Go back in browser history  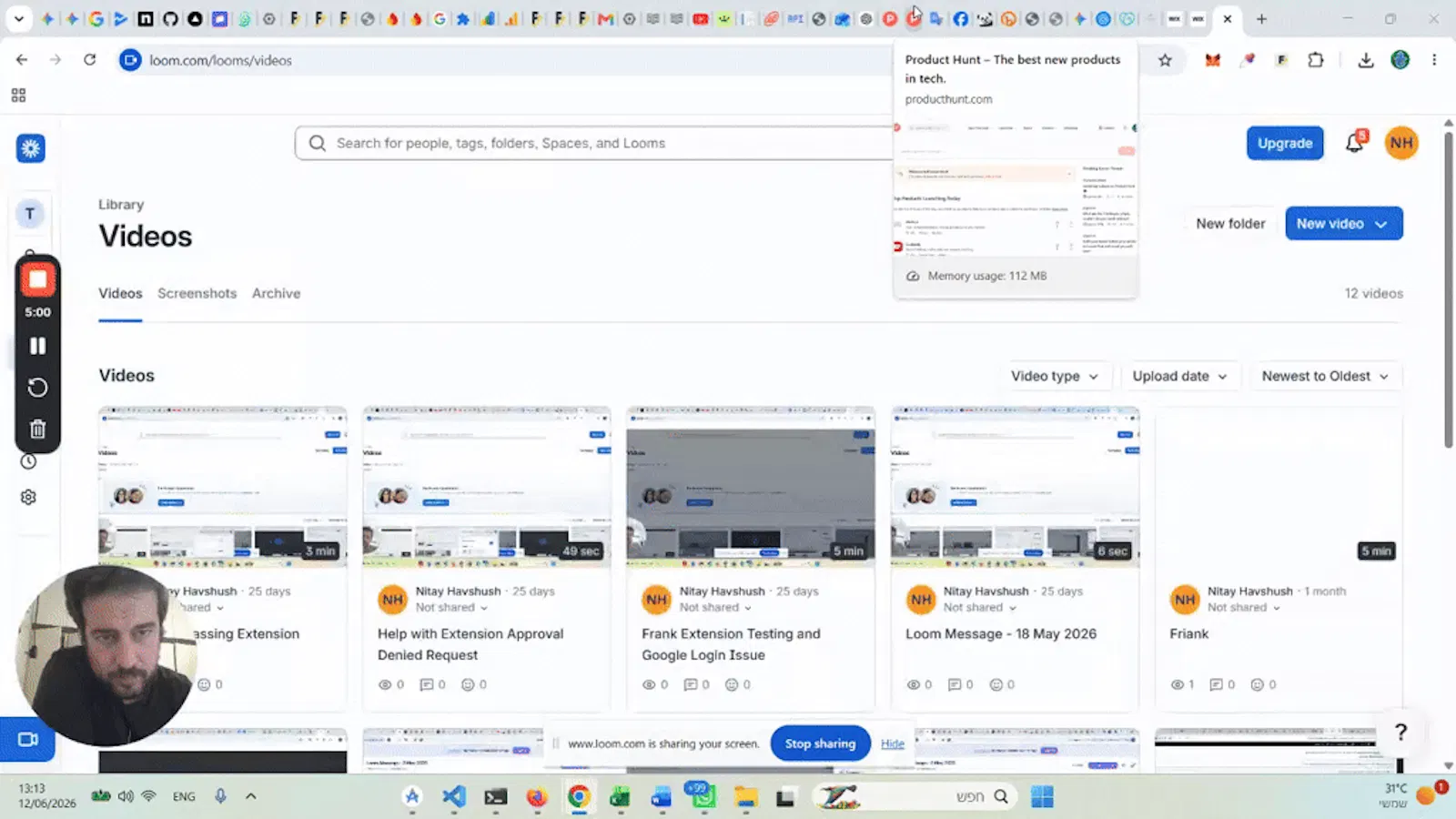point(22,60)
